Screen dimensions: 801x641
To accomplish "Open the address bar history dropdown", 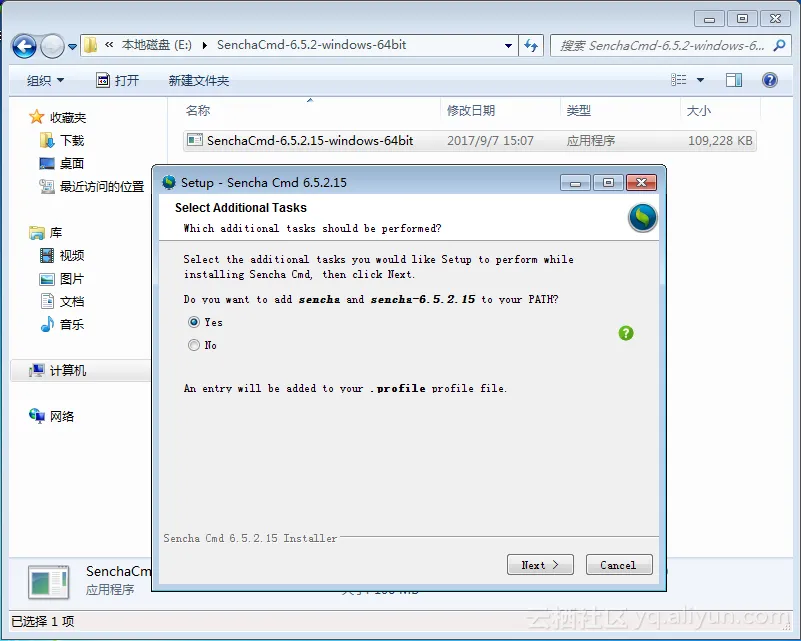I will click(508, 45).
